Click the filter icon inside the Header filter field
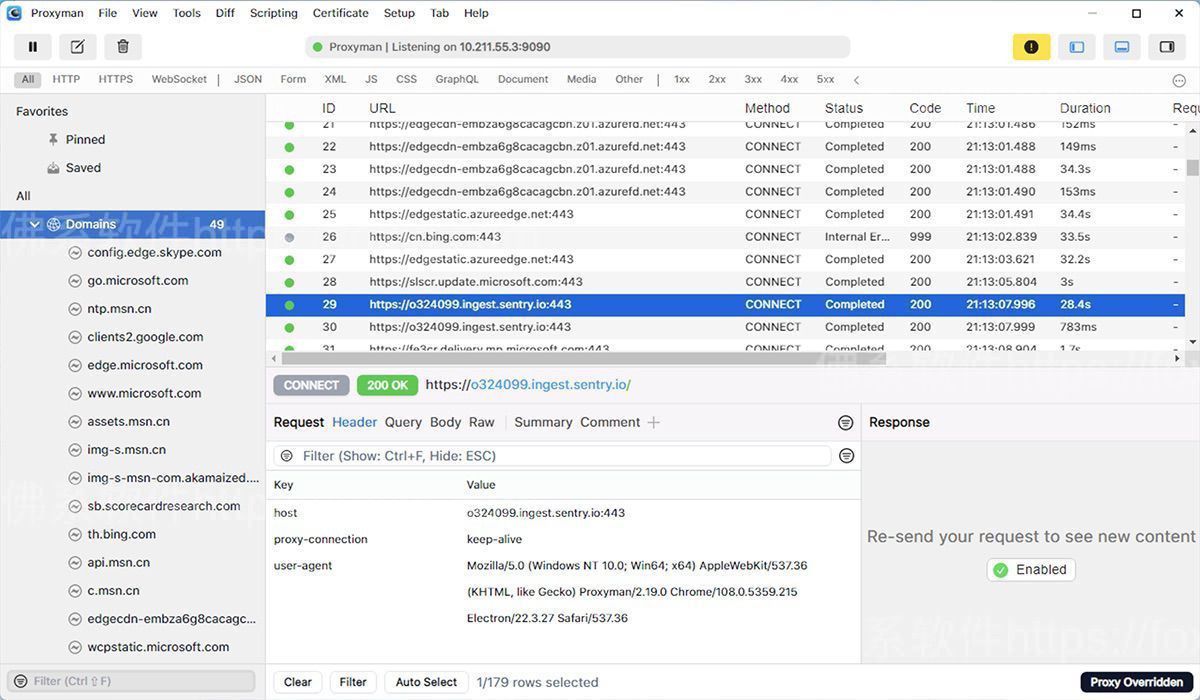The width and height of the screenshot is (1200, 700). (x=288, y=455)
